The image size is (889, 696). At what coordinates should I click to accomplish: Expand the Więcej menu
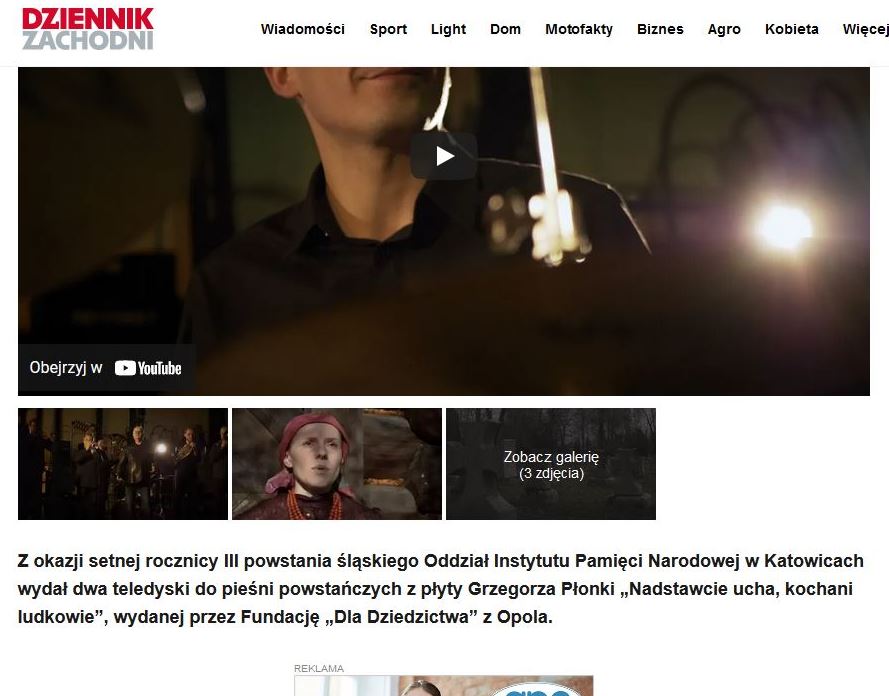[865, 29]
